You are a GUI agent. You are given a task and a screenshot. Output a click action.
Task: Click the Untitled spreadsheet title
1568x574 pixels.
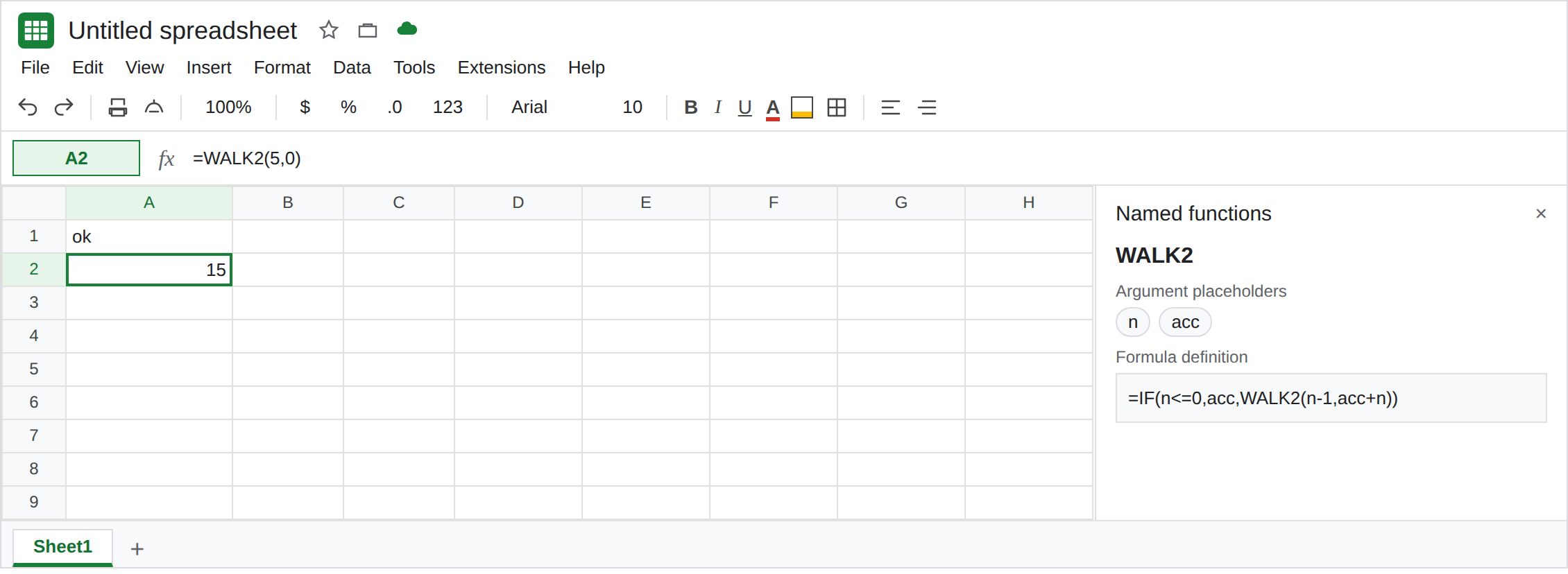(182, 31)
